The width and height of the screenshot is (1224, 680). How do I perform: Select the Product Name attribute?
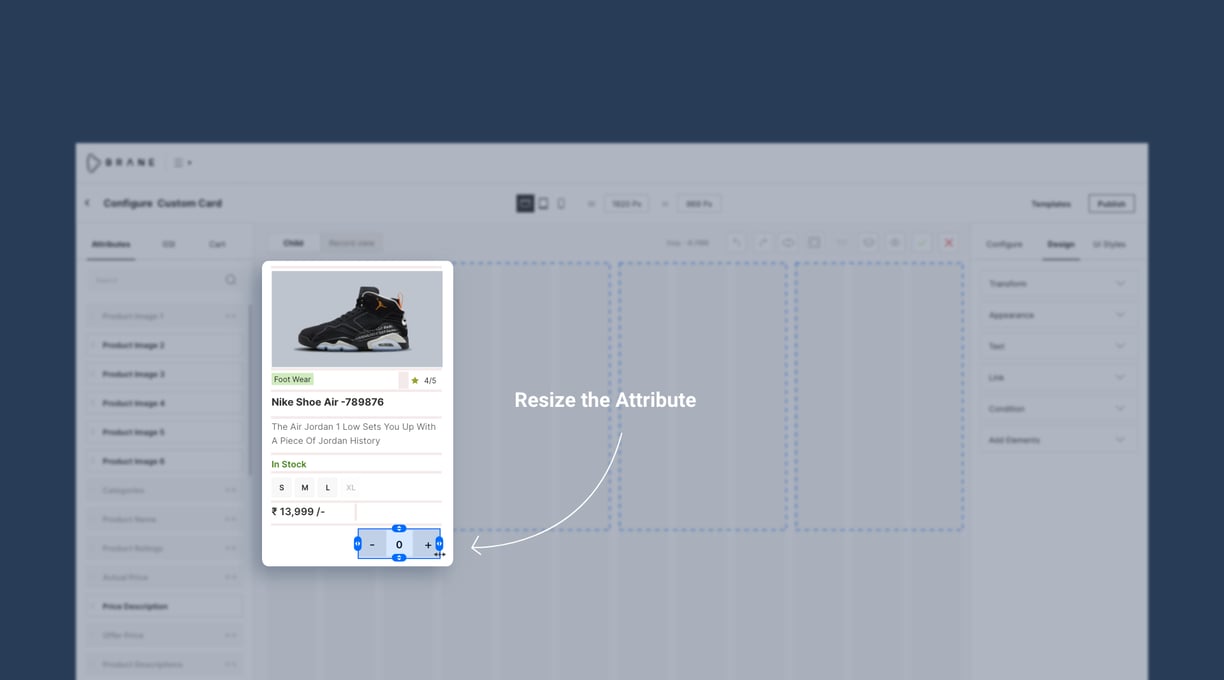point(164,519)
